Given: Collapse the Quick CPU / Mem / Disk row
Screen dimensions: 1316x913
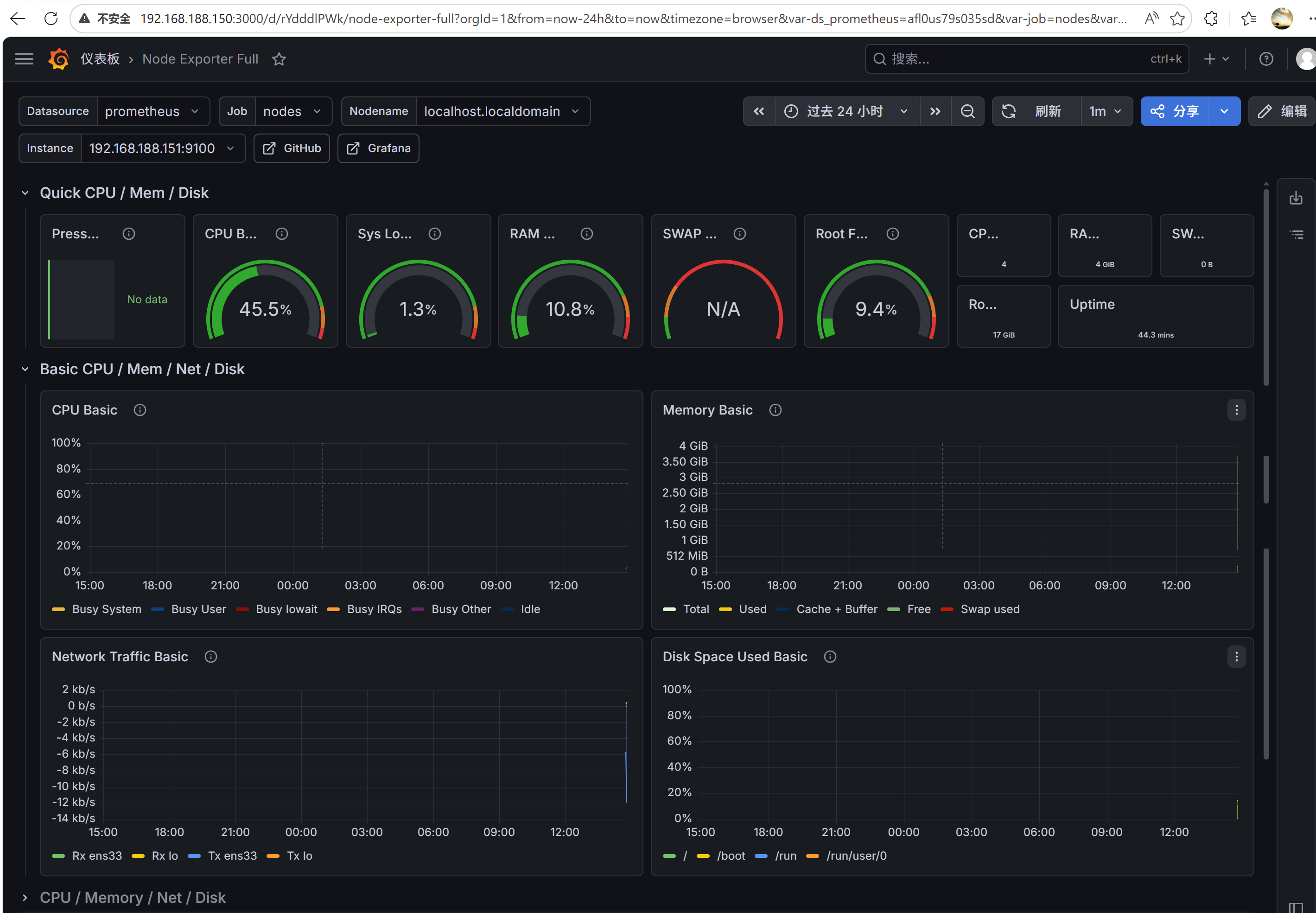Looking at the screenshot, I should pyautogui.click(x=25, y=193).
